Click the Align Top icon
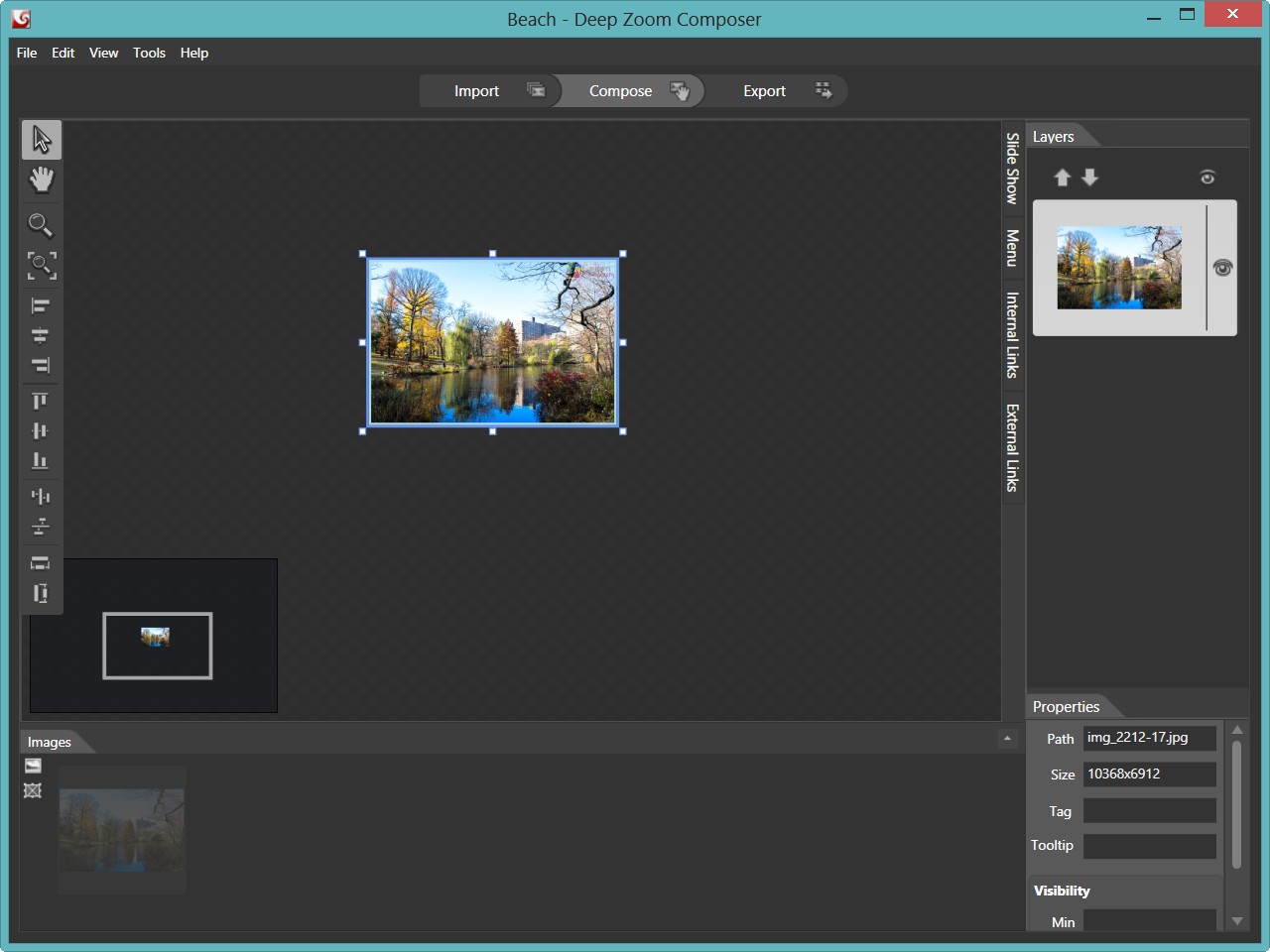Image resolution: width=1270 pixels, height=952 pixels. pos(41,402)
